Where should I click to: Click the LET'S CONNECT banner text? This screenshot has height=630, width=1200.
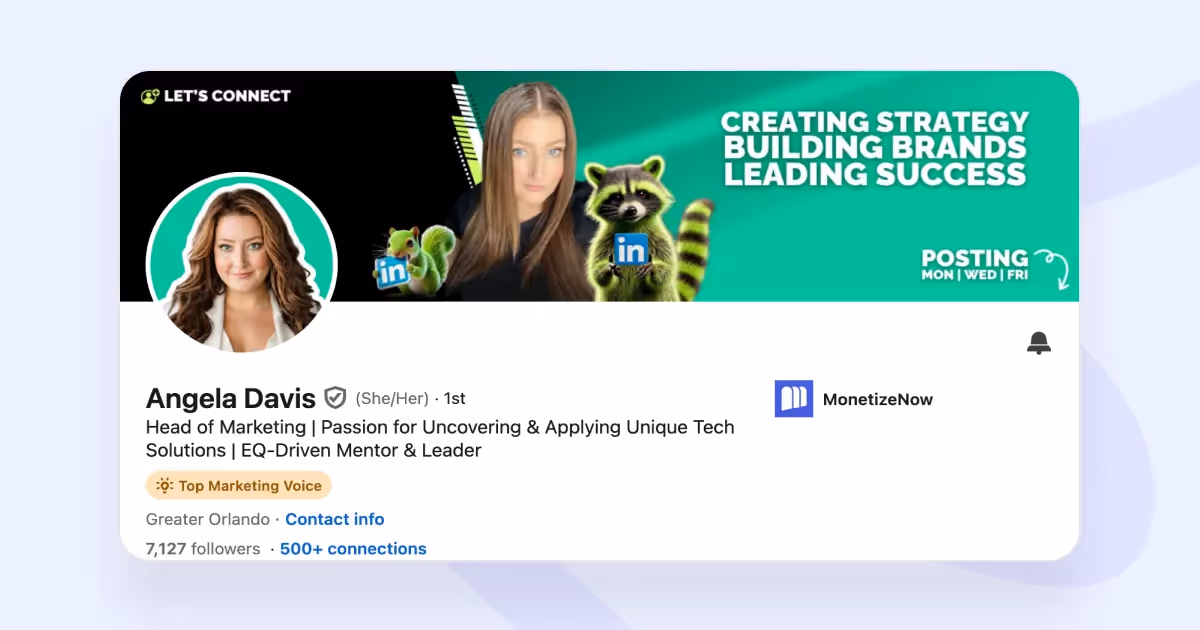pos(228,96)
